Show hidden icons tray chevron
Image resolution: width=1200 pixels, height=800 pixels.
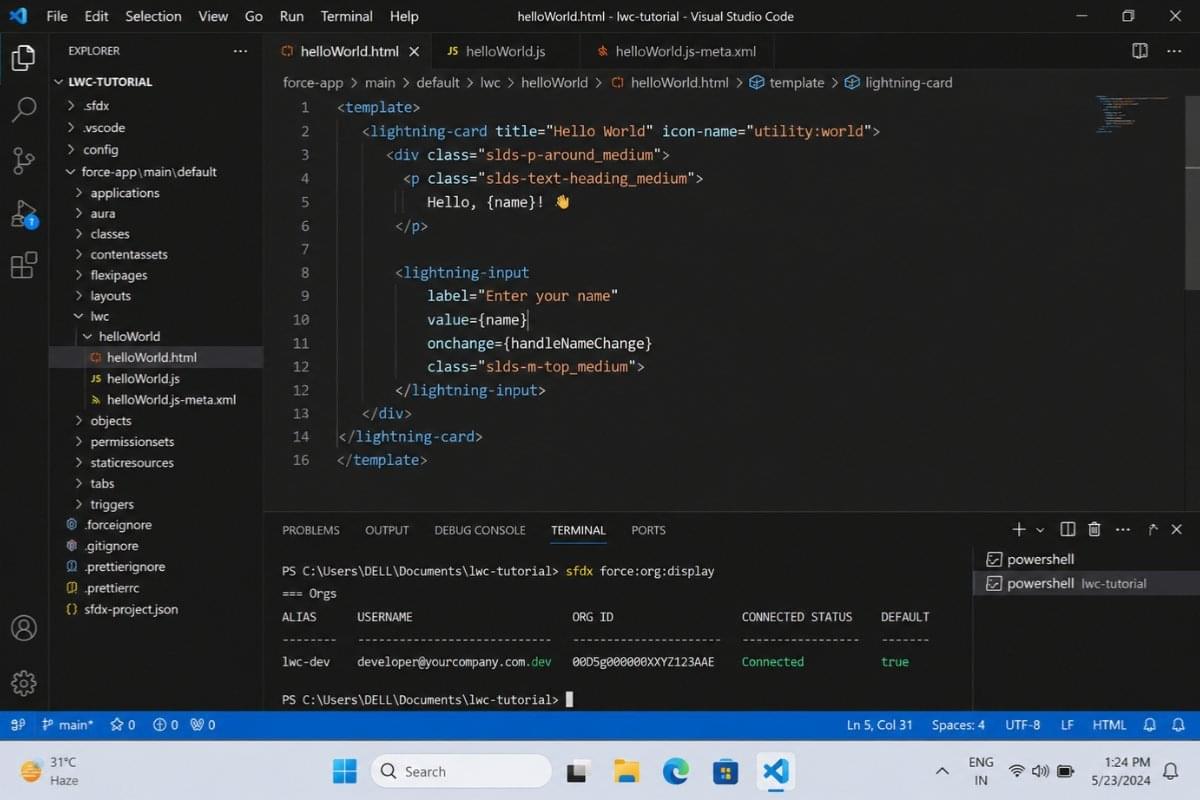tap(942, 771)
